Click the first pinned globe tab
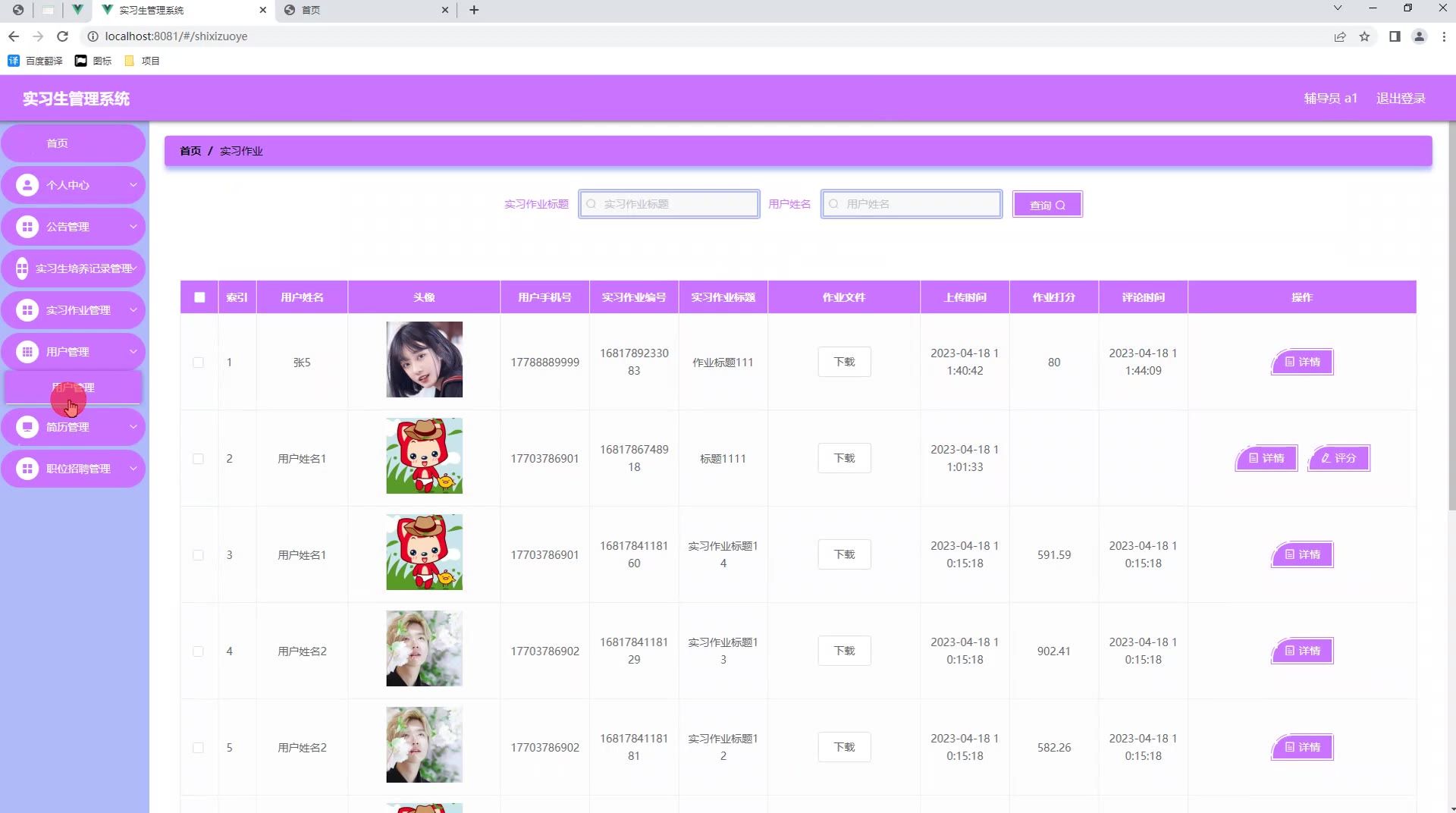This screenshot has height=813, width=1456. (x=18, y=10)
